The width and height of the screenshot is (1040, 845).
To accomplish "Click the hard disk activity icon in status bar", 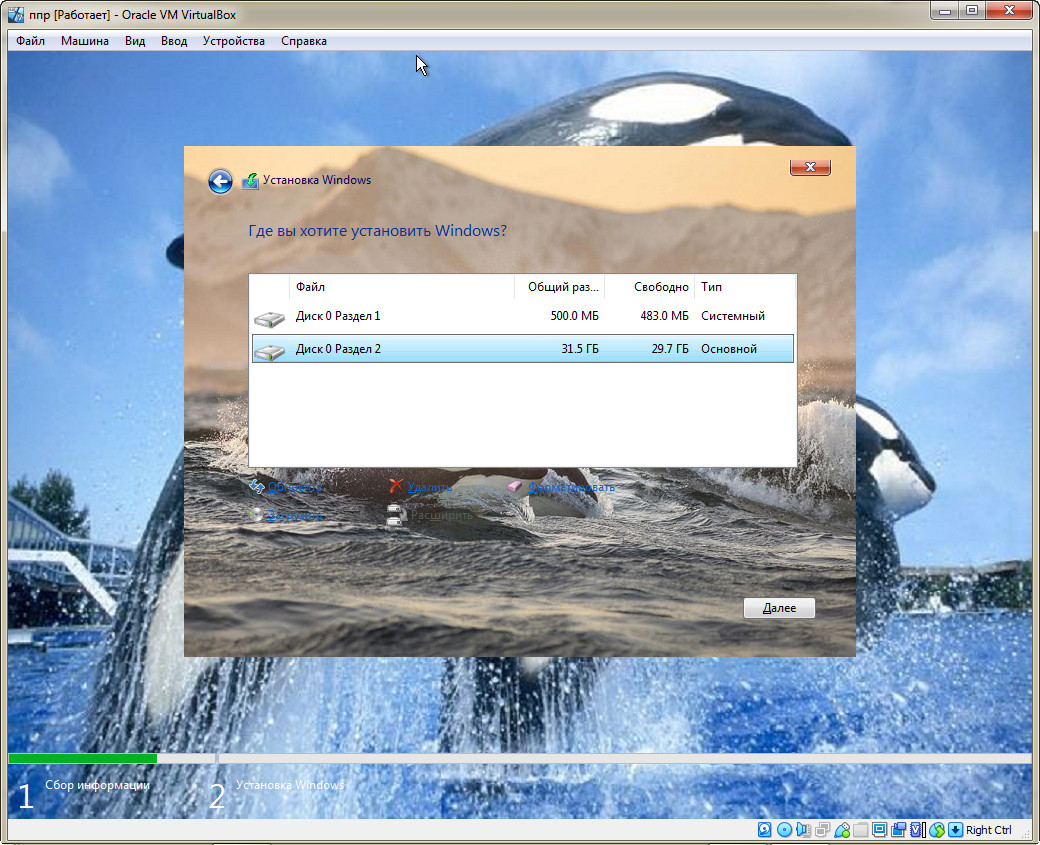I will tap(765, 830).
